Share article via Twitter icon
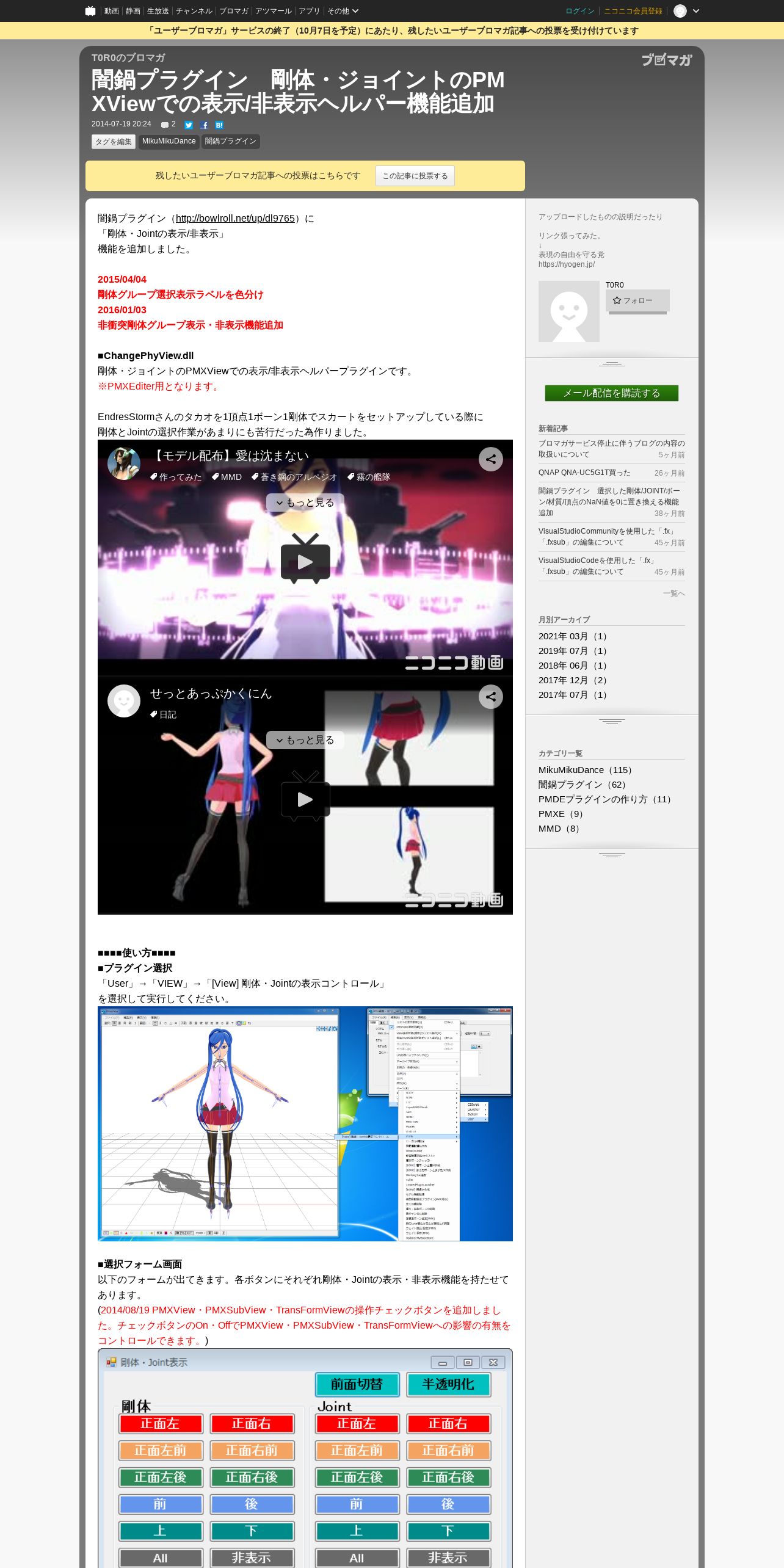This screenshot has width=784, height=1568. pyautogui.click(x=189, y=125)
